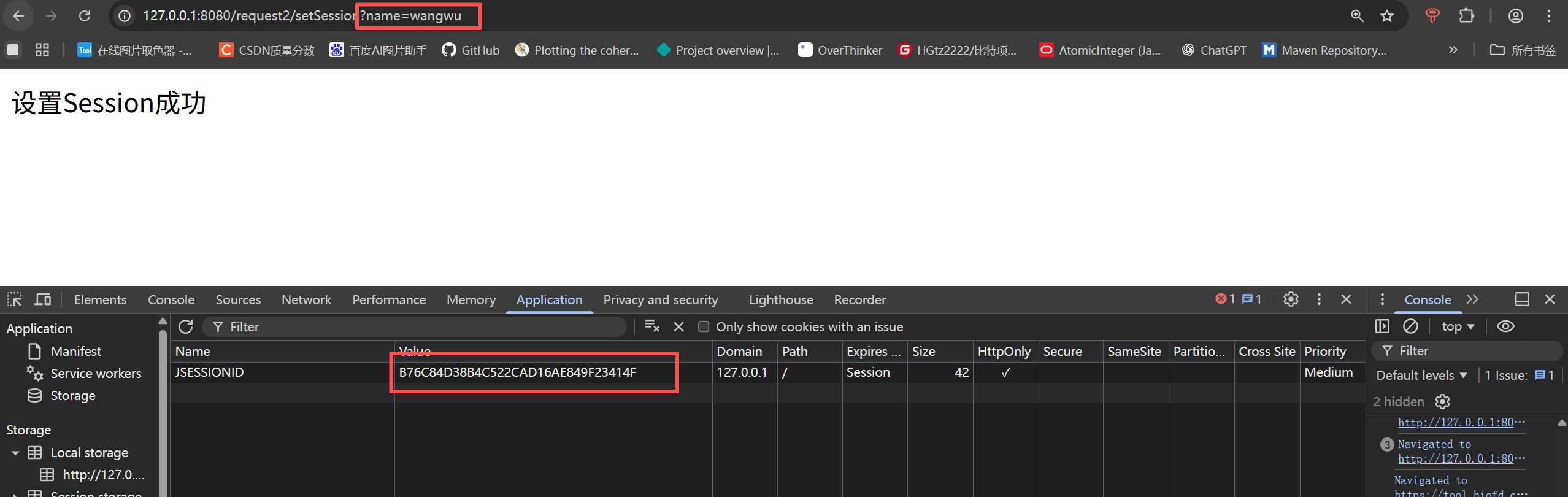Viewport: 1568px width, 497px height.
Task: Switch to the Elements tab
Action: (100, 300)
